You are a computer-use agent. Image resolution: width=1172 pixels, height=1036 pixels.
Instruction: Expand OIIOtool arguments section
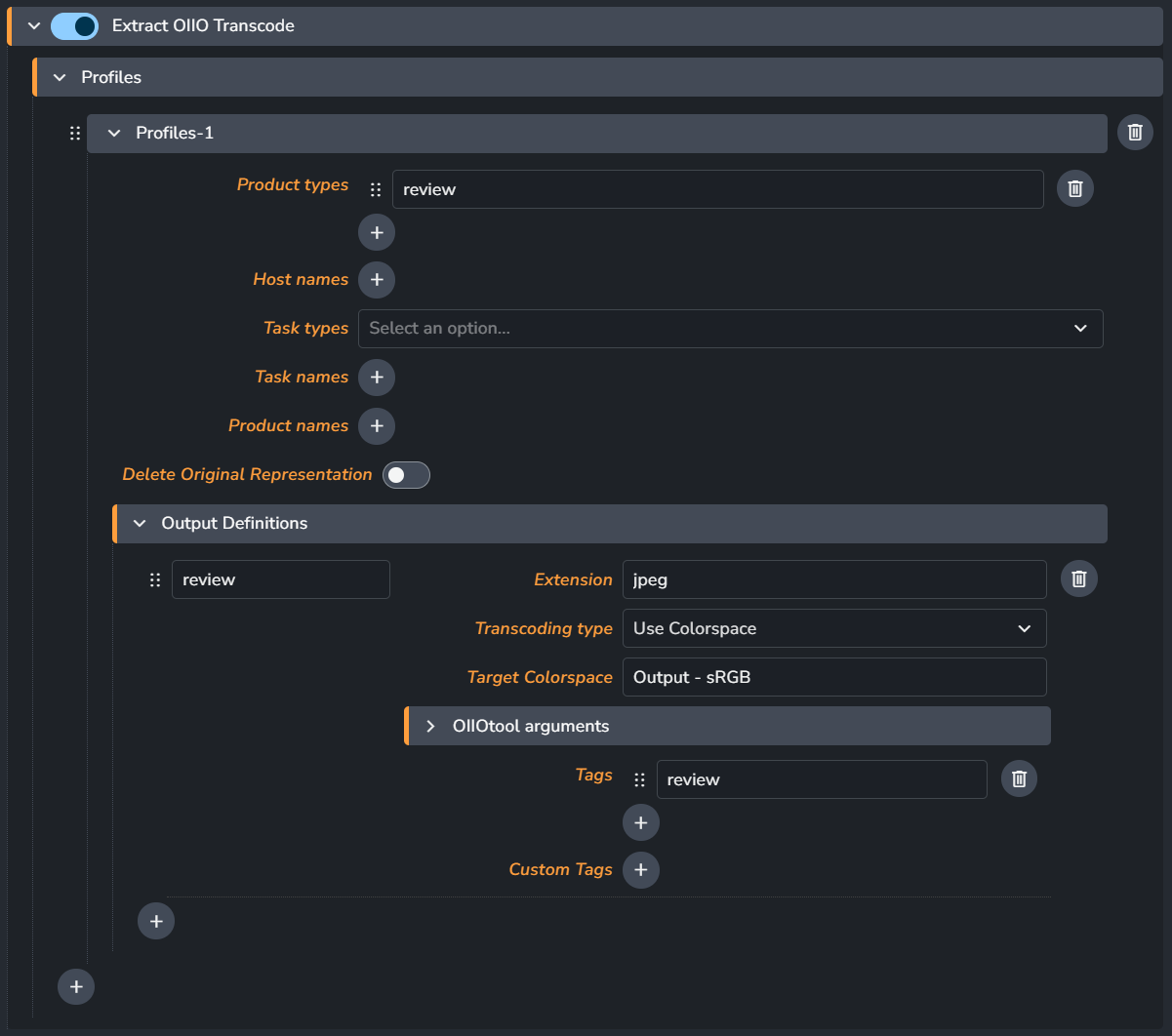pyautogui.click(x=430, y=727)
